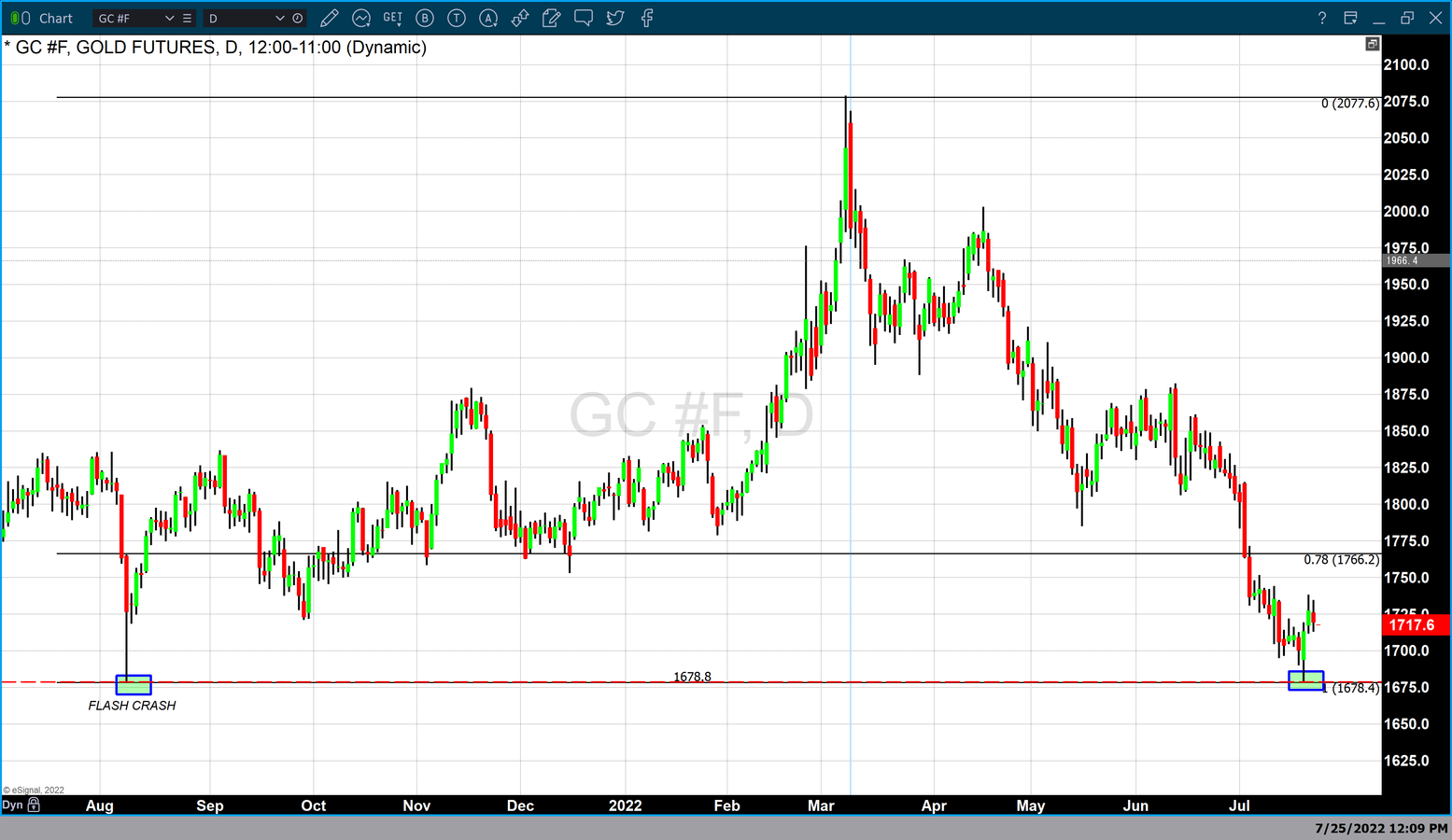Viewport: 1452px width, 840px height.
Task: Click the circled T toolbar icon
Action: 457,18
